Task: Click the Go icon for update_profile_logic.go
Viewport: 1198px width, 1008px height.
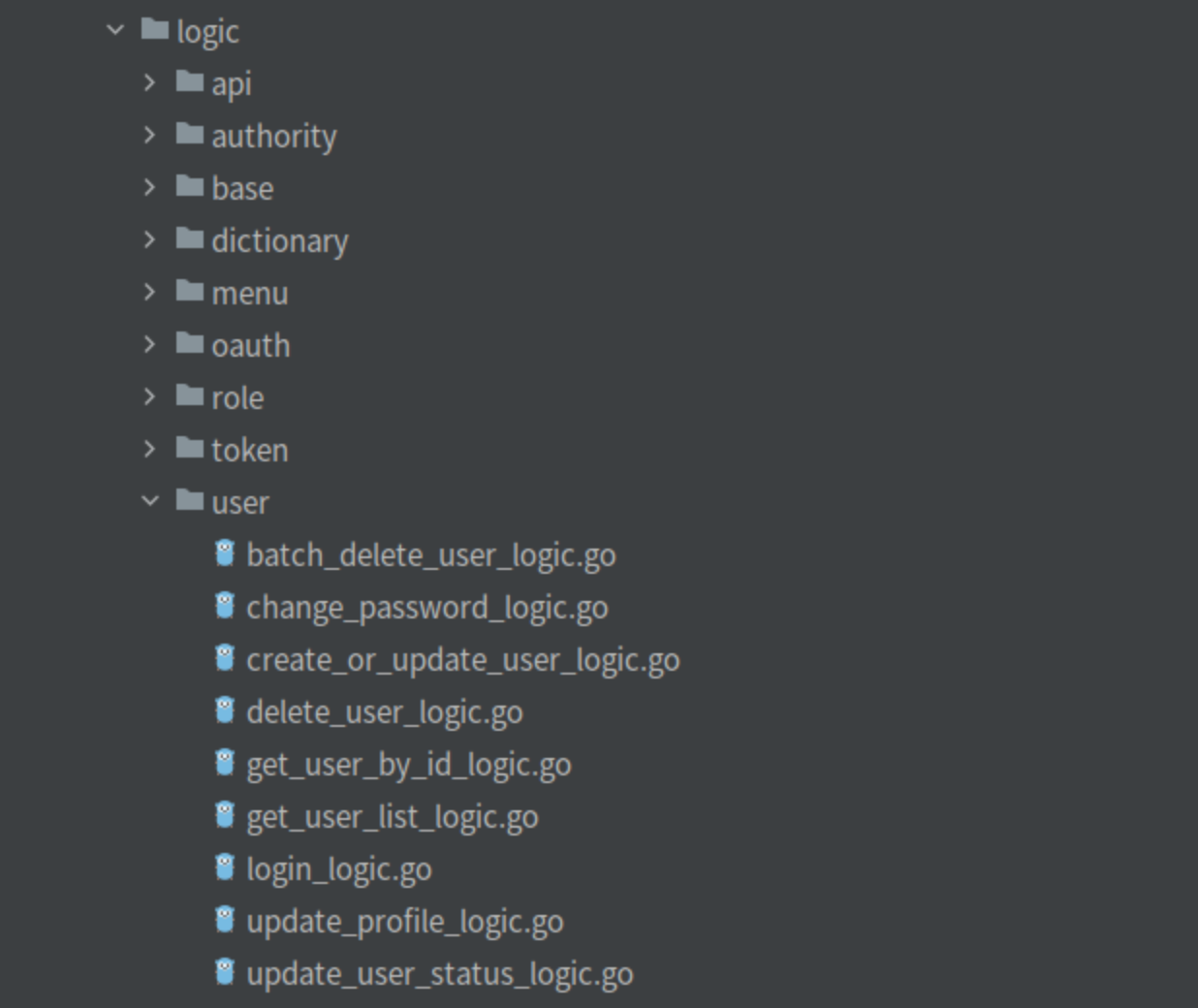Action: [225, 920]
